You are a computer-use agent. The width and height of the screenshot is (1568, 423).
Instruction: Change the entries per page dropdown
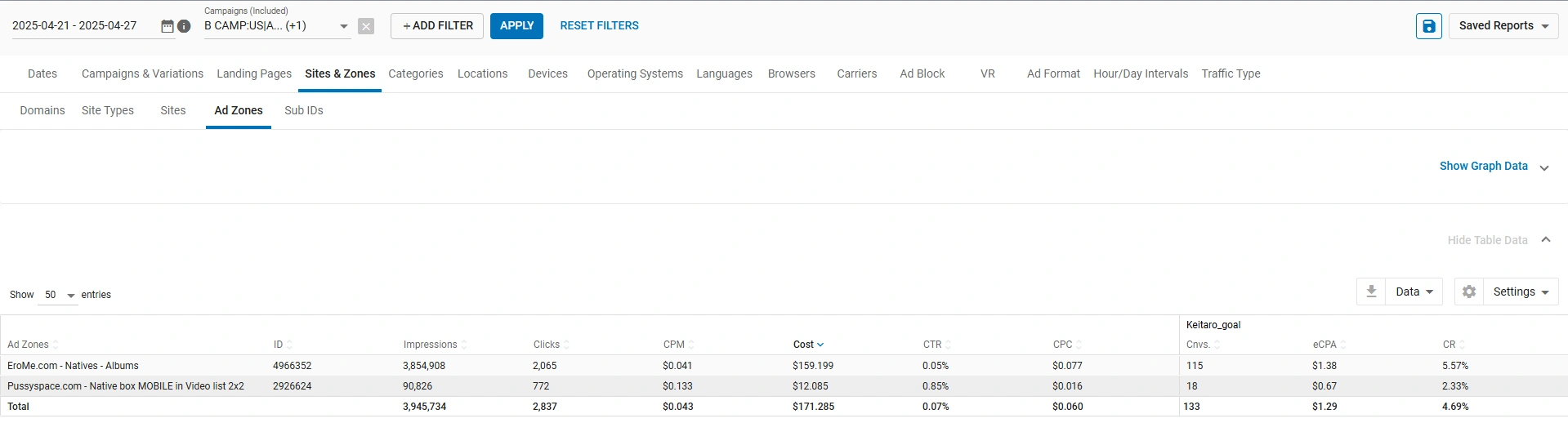tap(59, 295)
